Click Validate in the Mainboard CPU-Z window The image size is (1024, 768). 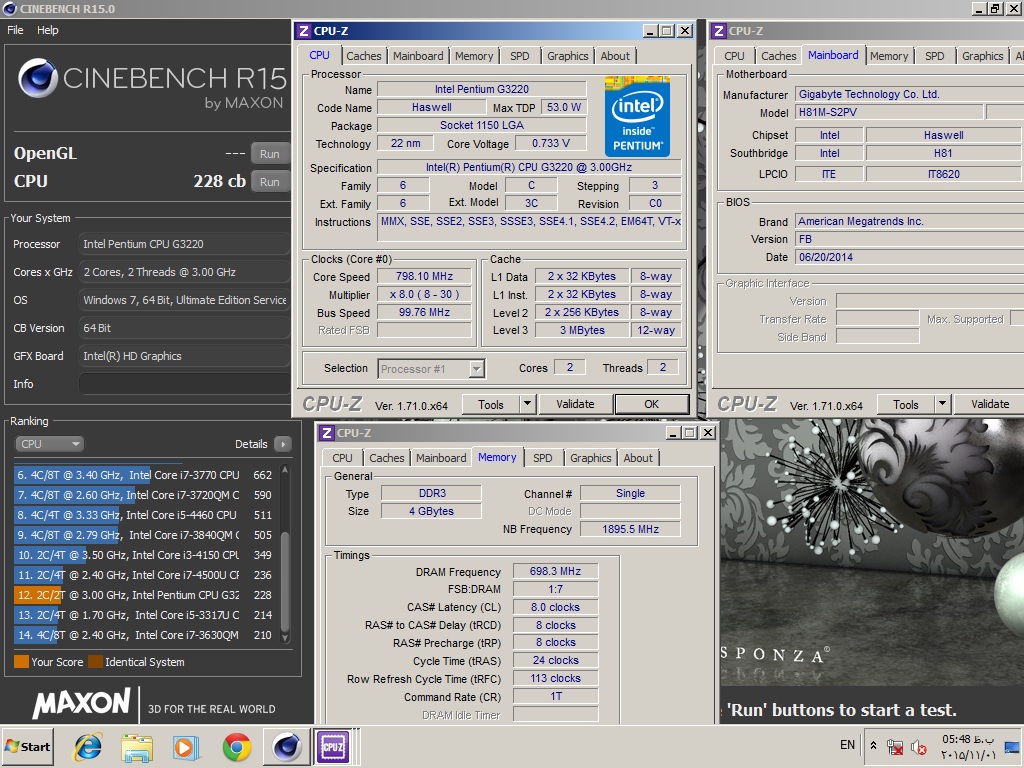pyautogui.click(x=989, y=405)
